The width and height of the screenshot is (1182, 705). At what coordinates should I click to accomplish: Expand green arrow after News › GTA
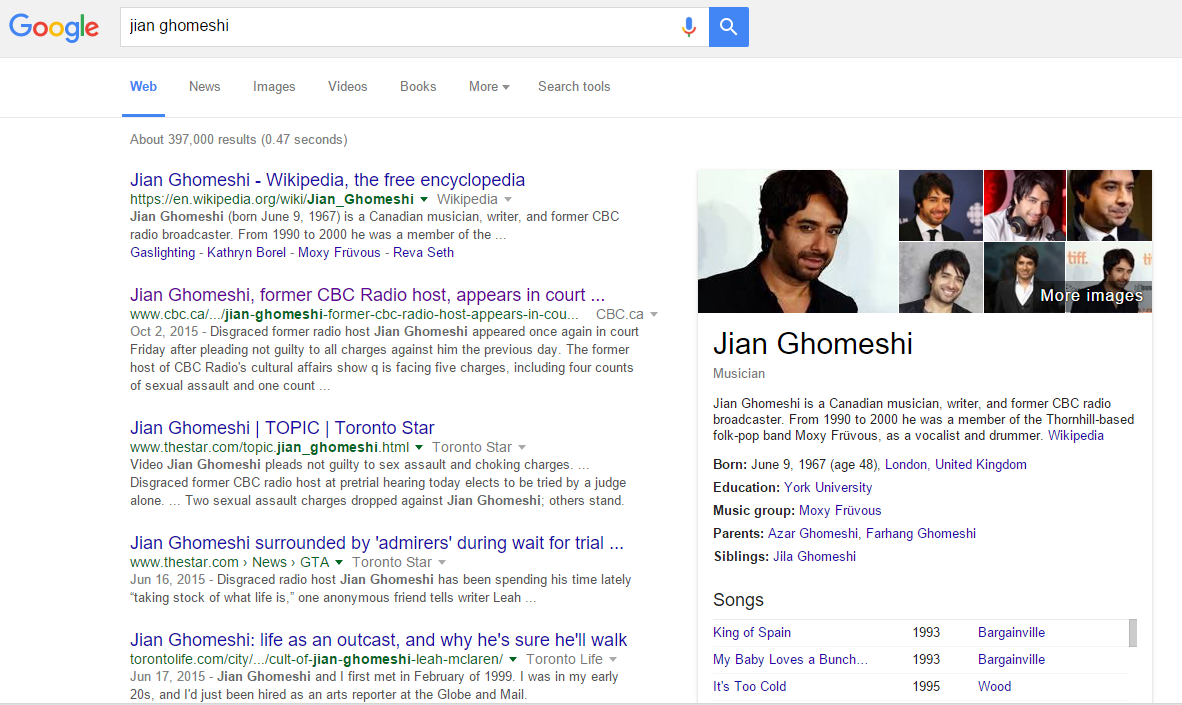[x=339, y=562]
